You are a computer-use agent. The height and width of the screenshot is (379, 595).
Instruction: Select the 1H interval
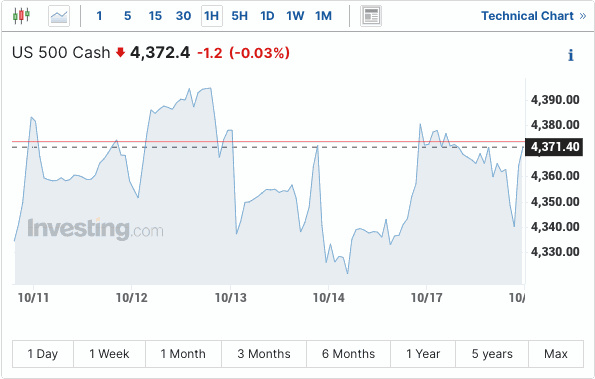[x=212, y=16]
